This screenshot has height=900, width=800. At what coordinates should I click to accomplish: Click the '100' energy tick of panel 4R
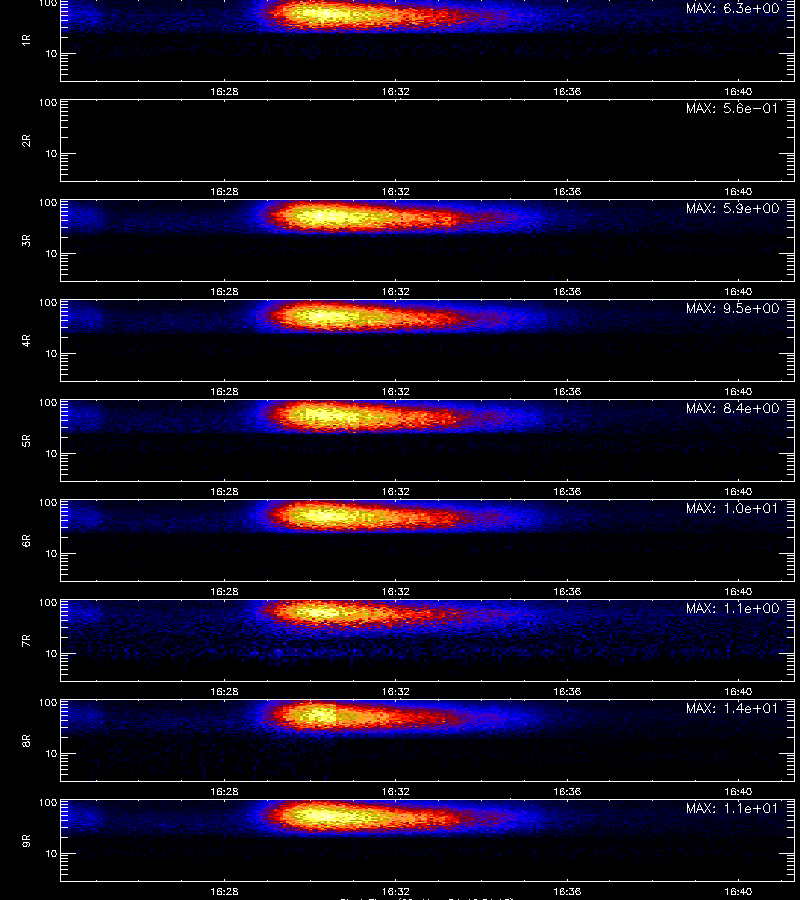click(x=48, y=302)
